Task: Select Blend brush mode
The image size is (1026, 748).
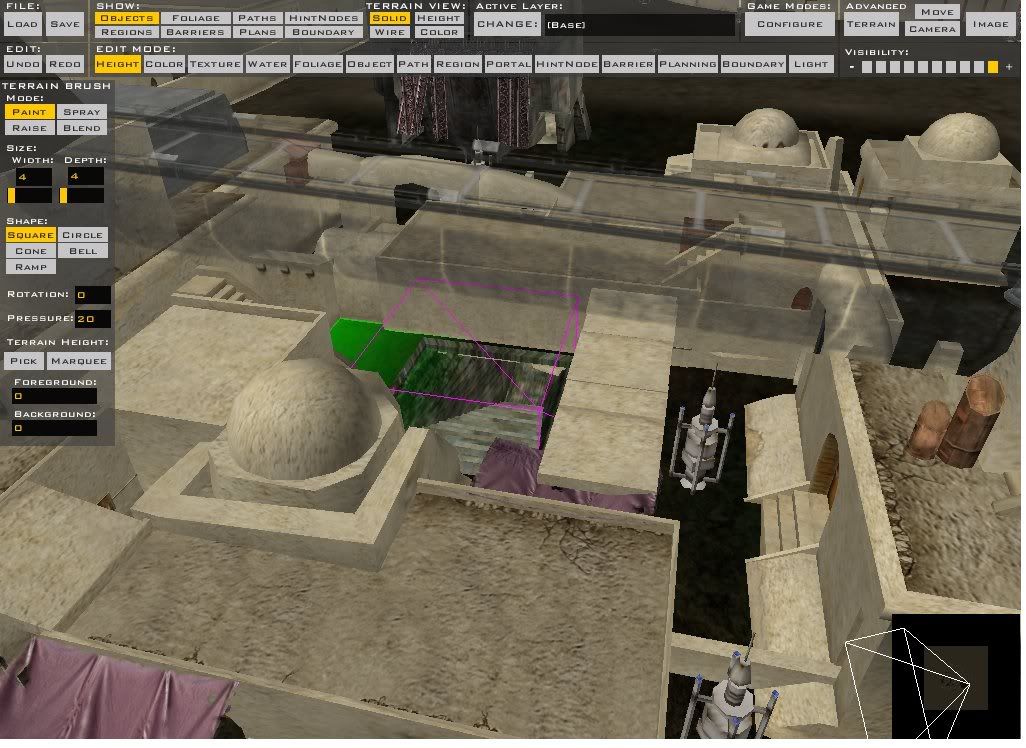Action: coord(82,128)
